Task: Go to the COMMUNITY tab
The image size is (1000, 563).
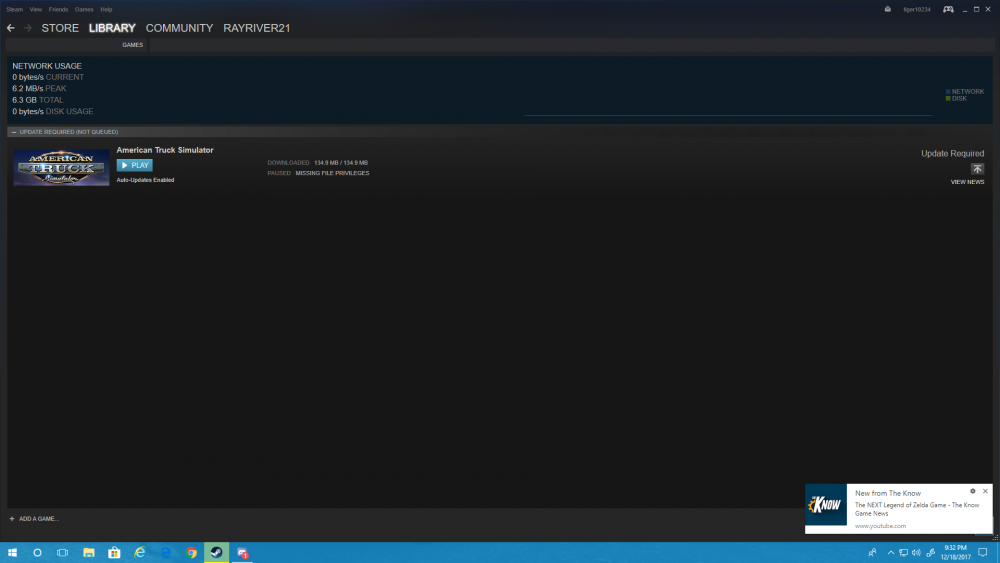Action: pos(179,28)
